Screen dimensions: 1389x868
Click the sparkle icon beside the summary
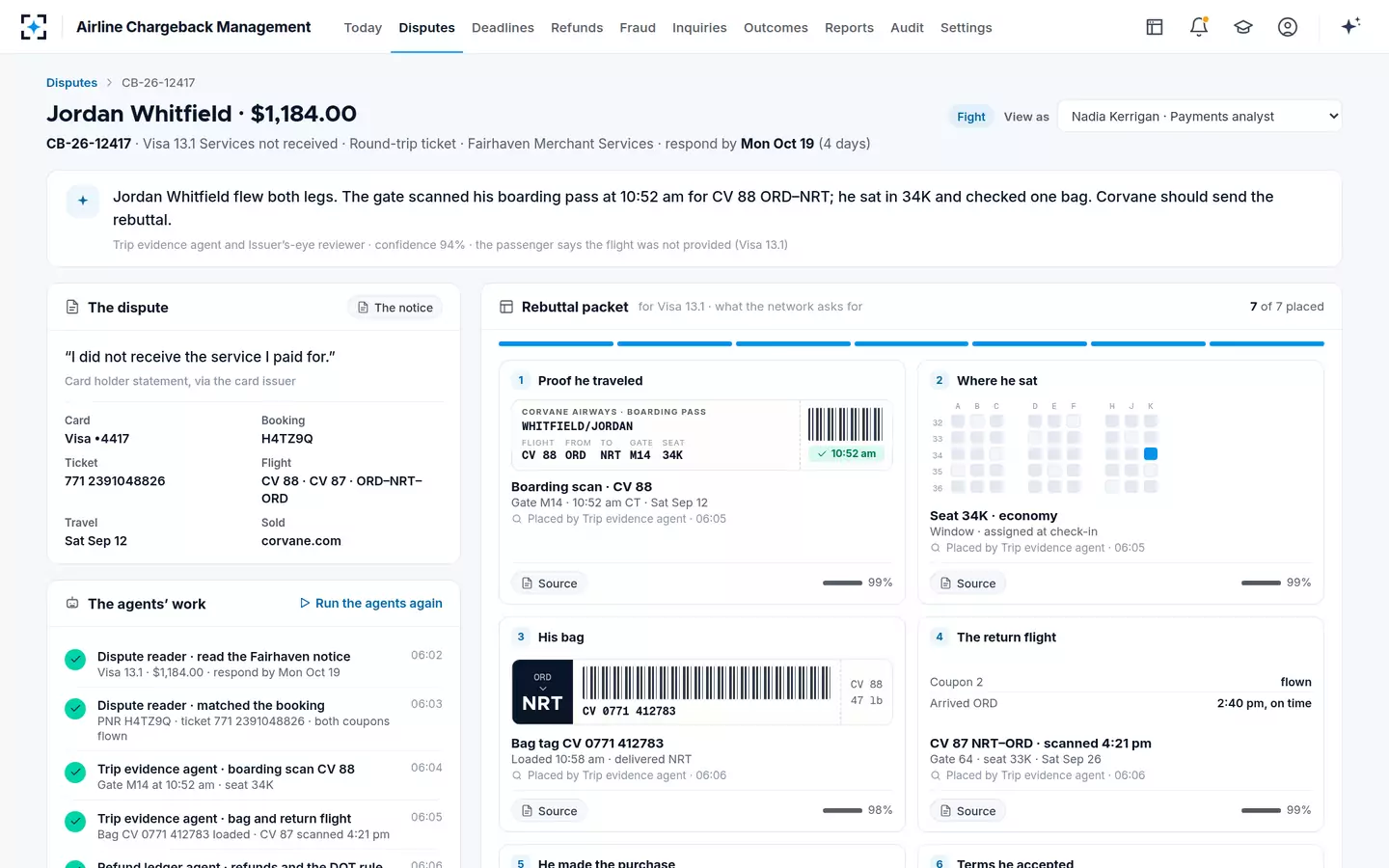click(x=83, y=201)
